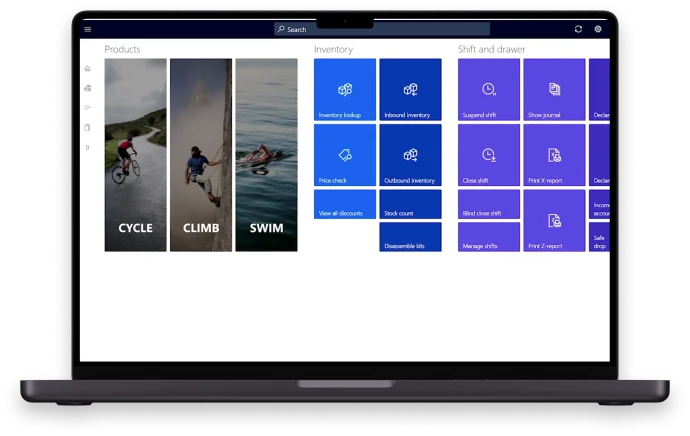Click the cart count 0 in sidebar

(x=88, y=147)
